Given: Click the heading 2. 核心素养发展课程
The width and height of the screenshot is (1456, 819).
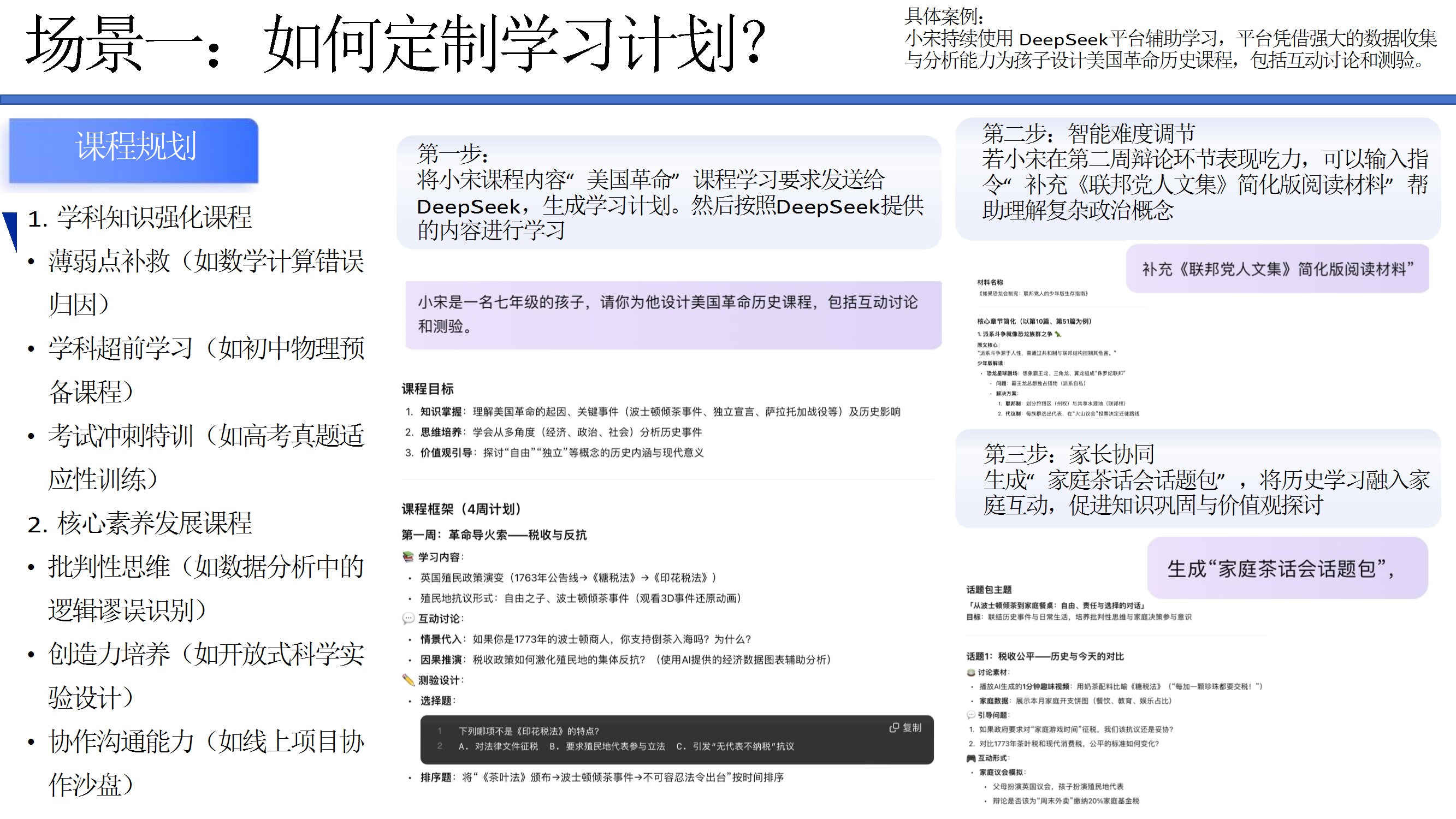Looking at the screenshot, I should [140, 523].
